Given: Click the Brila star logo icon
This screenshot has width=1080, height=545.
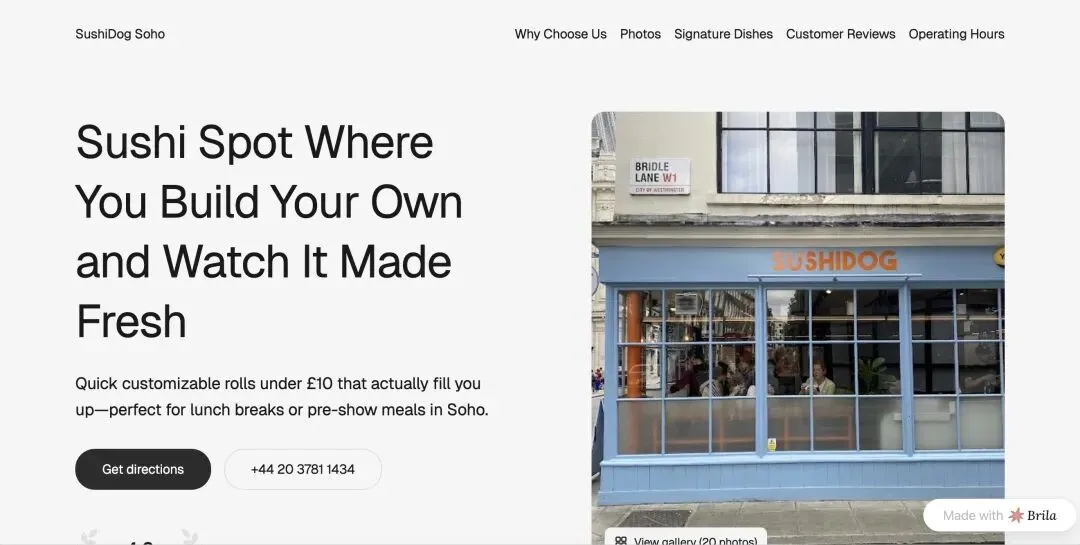Looking at the screenshot, I should [x=1016, y=515].
